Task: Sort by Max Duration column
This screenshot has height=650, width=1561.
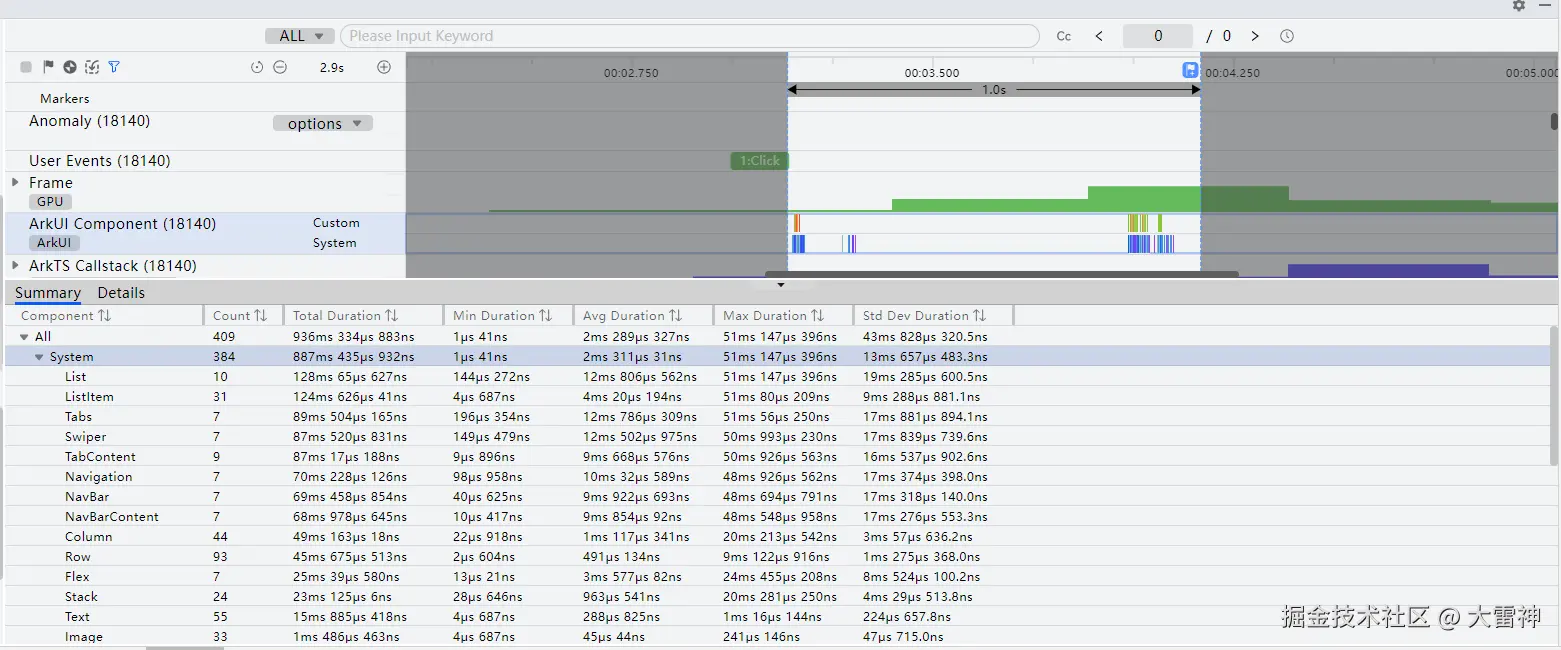Action: point(773,315)
